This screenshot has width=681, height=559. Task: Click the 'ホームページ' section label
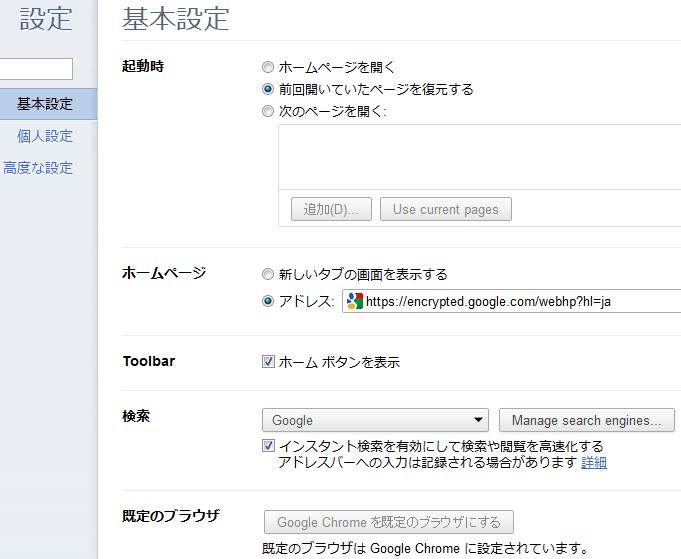[164, 273]
